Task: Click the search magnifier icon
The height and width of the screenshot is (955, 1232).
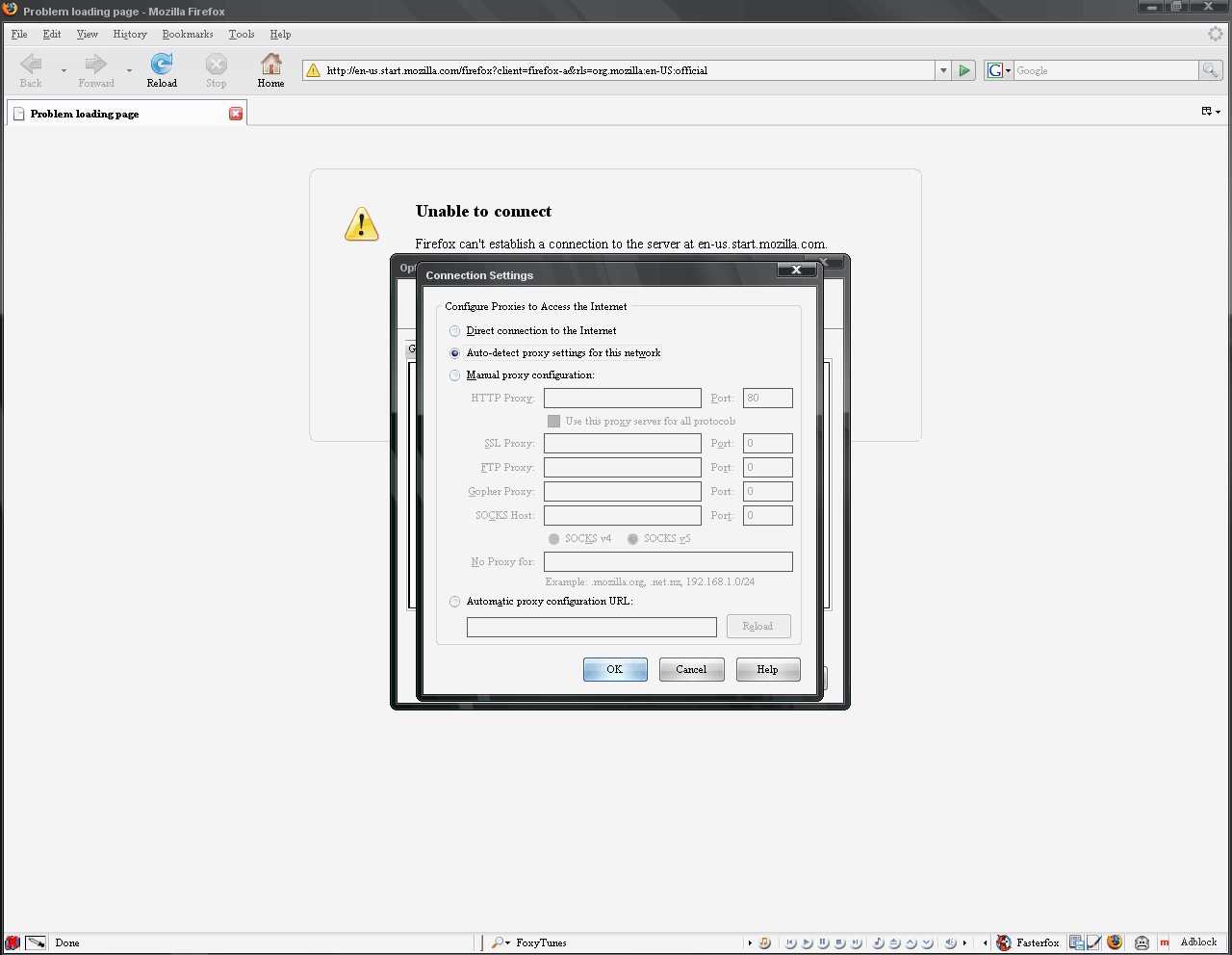Action: point(1210,70)
